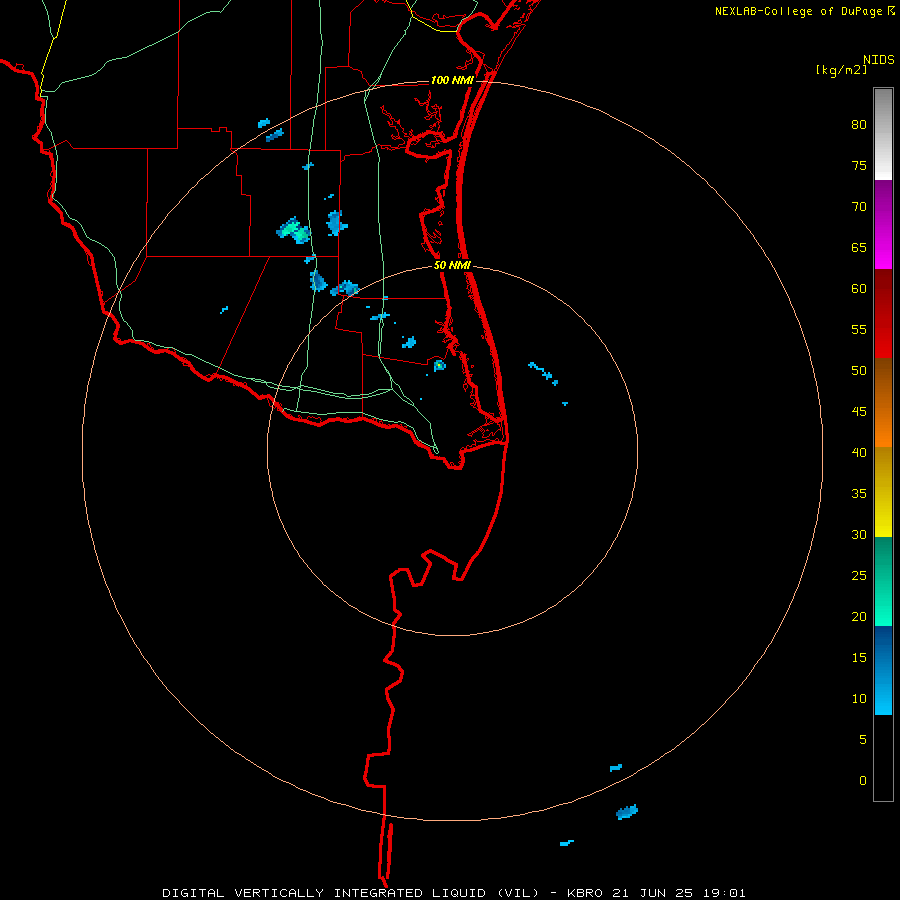Select the 75 value on the VIL scale
This screenshot has height=900, width=900.
[859, 166]
